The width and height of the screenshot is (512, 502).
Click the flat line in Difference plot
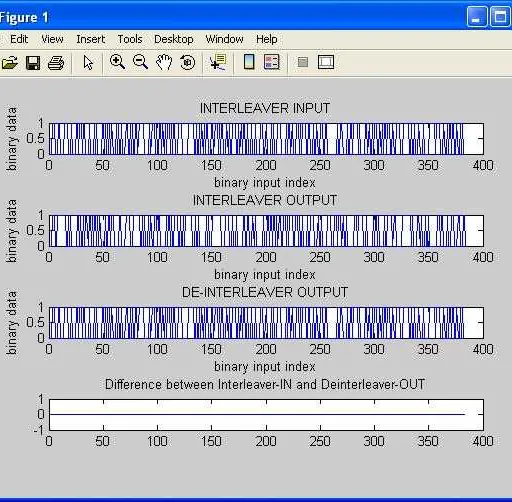pyautogui.click(x=257, y=415)
